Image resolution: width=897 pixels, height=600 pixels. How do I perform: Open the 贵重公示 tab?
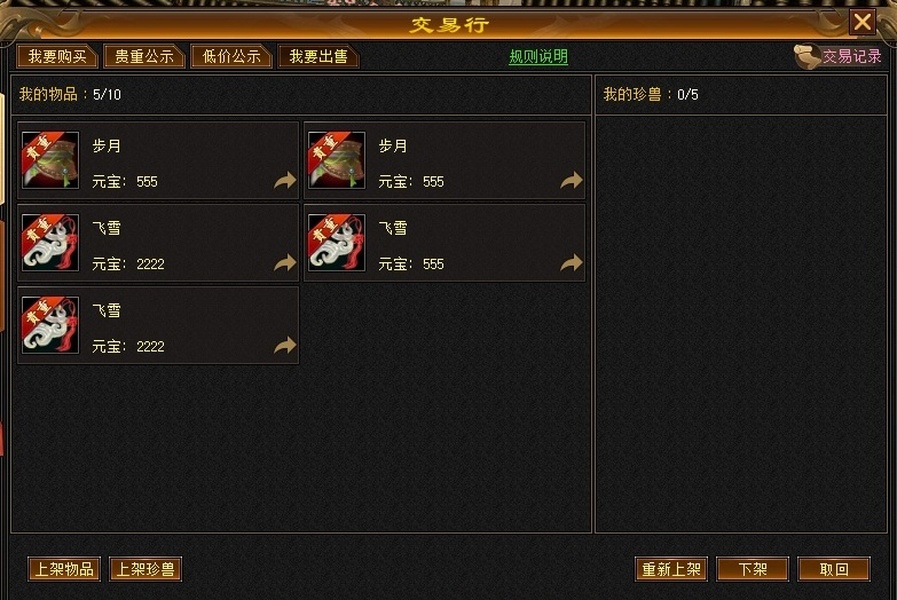click(x=144, y=57)
